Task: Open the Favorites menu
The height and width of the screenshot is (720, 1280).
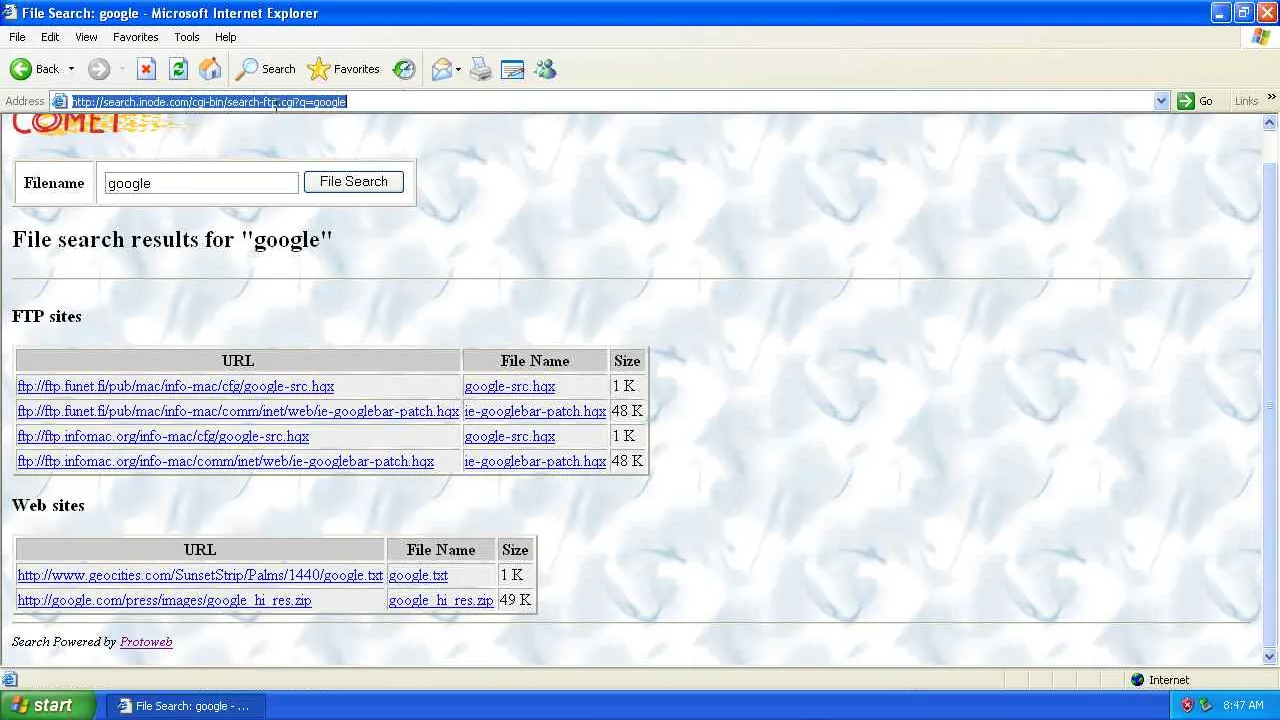Action: 136,37
